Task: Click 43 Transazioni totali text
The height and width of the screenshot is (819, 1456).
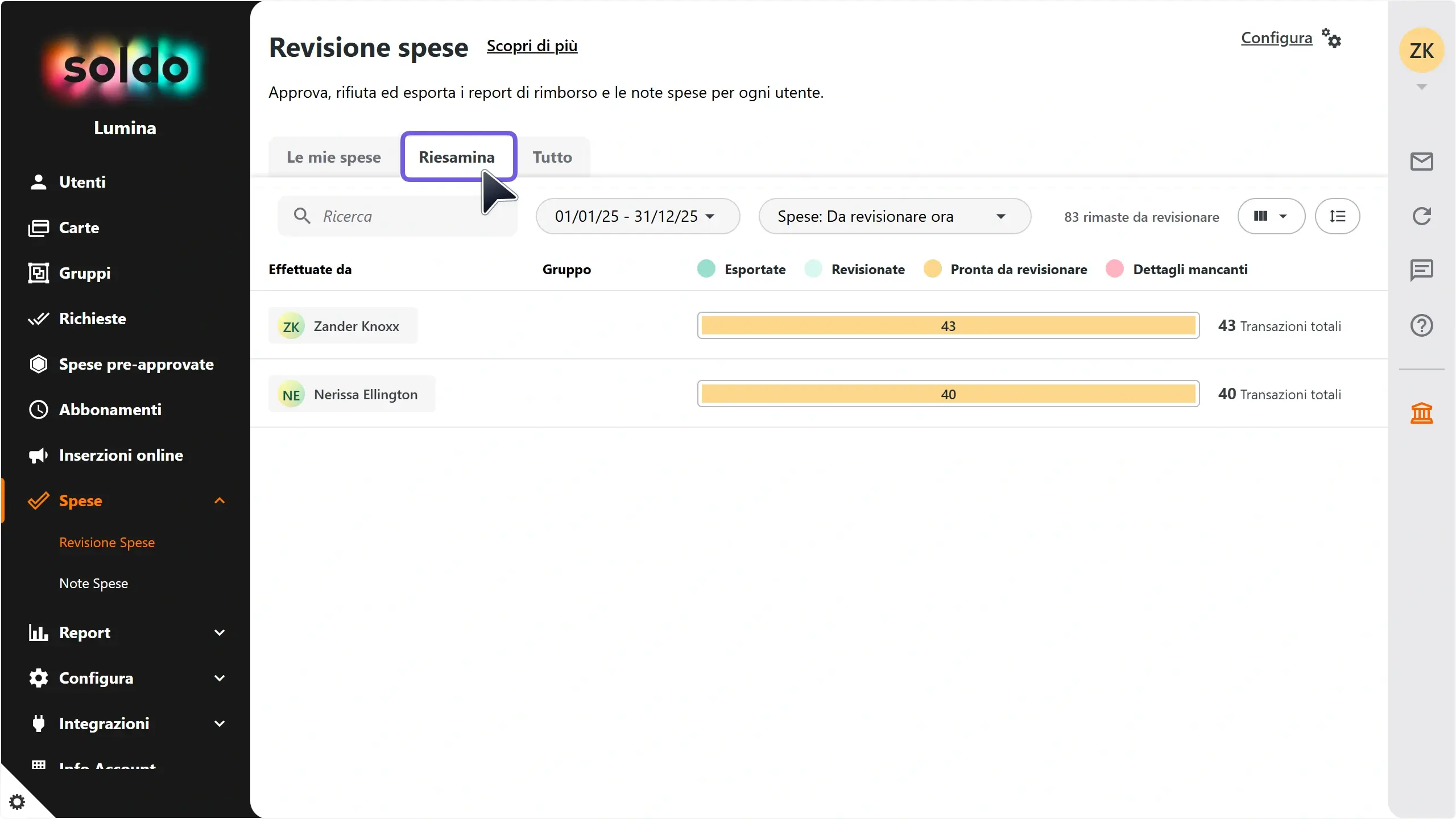Action: (x=1279, y=326)
